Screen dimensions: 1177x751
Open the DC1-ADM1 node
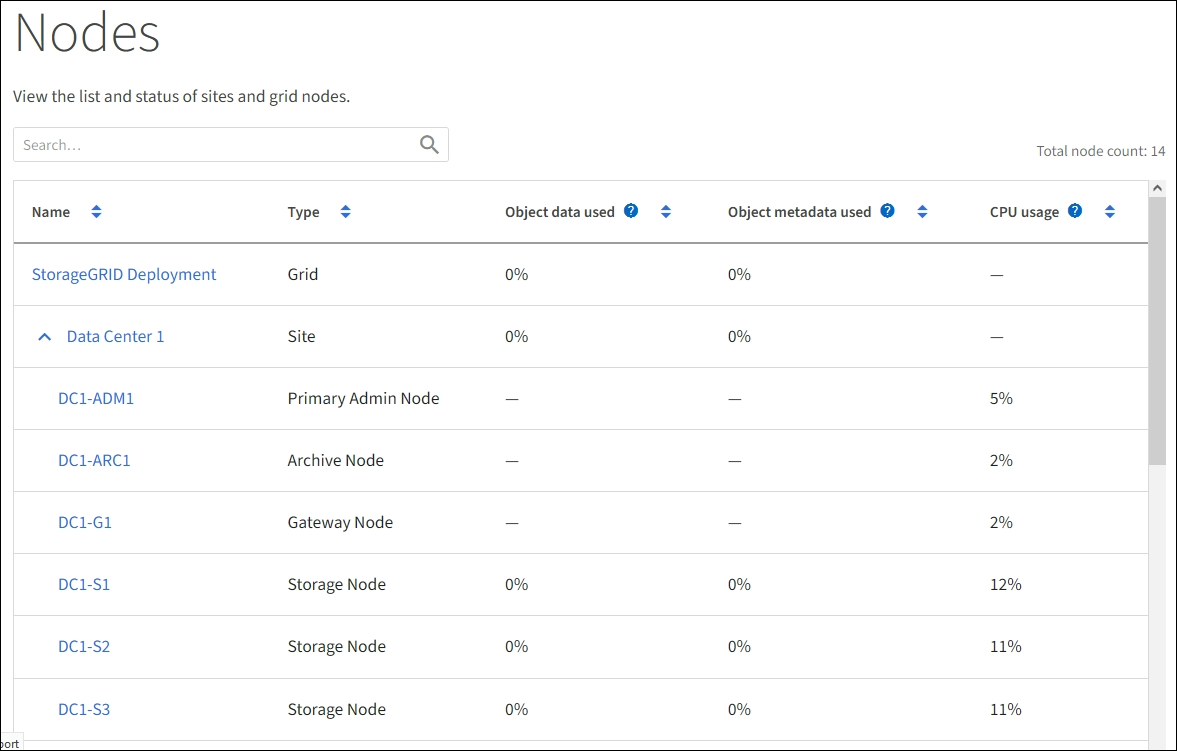pyautogui.click(x=96, y=398)
